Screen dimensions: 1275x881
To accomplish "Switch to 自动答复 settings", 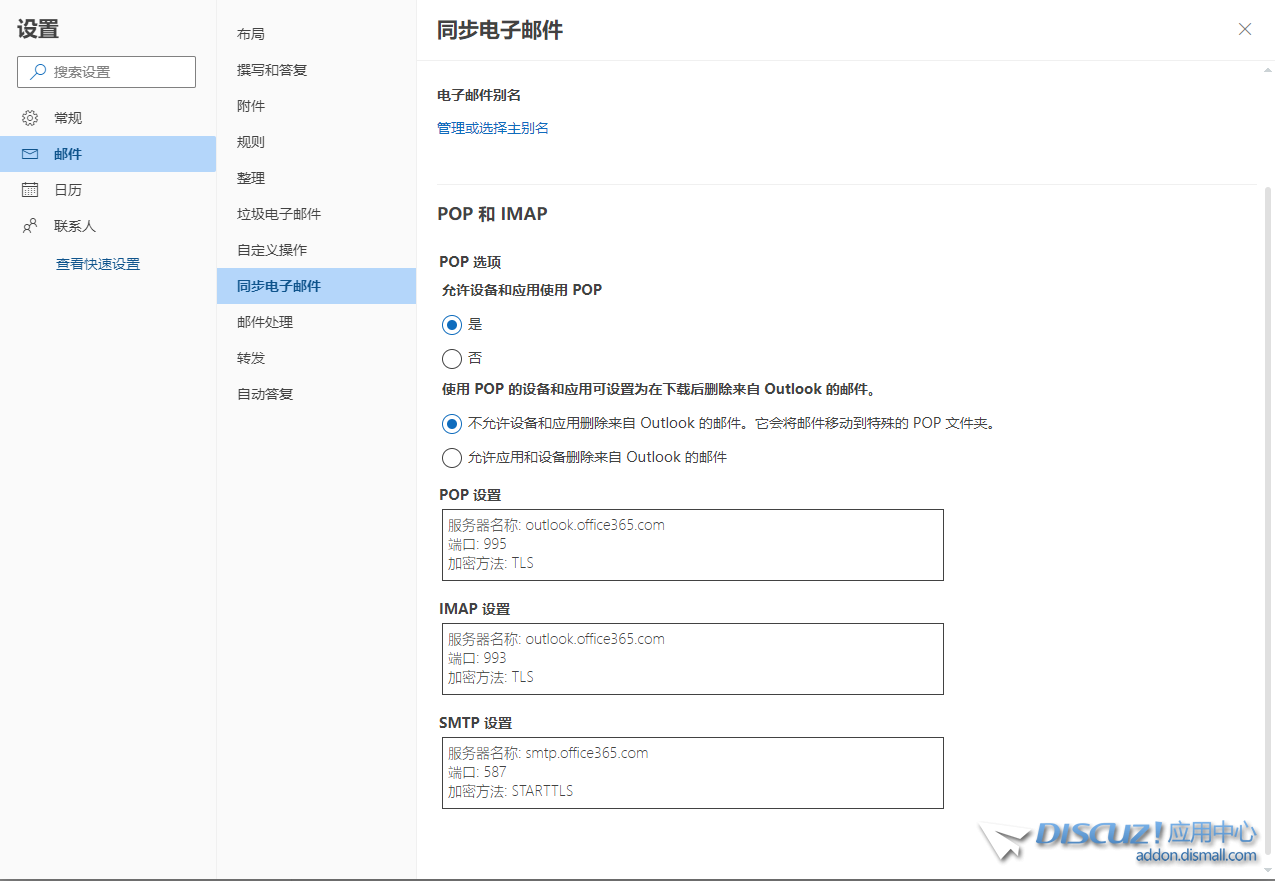I will pos(265,394).
